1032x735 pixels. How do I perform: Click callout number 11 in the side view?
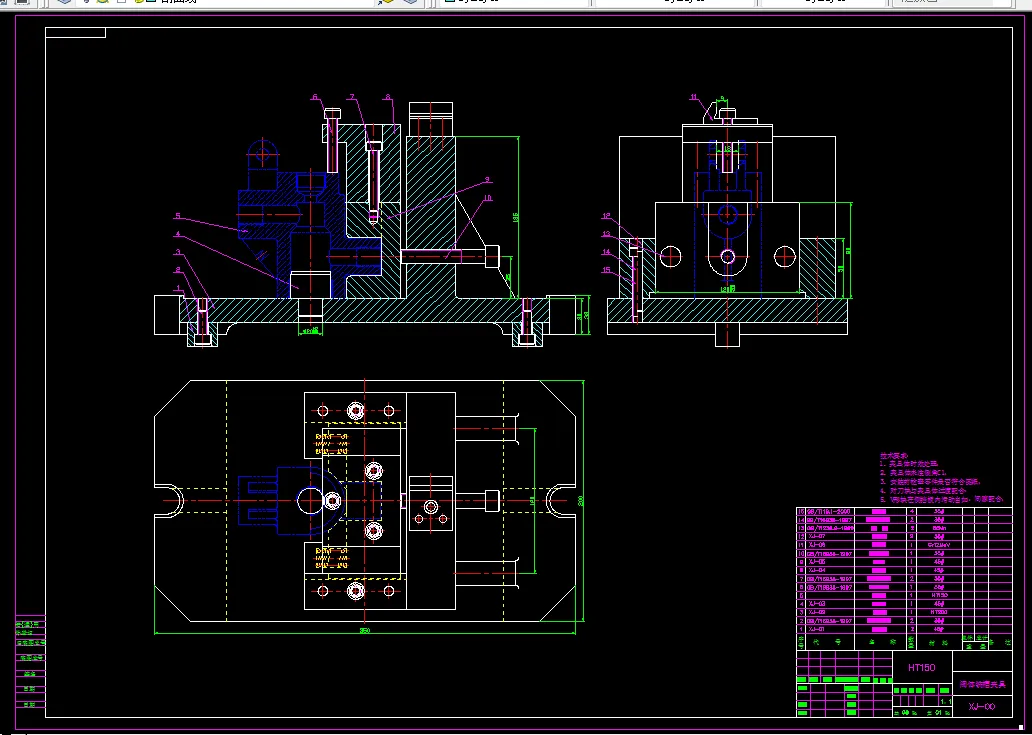[x=694, y=97]
